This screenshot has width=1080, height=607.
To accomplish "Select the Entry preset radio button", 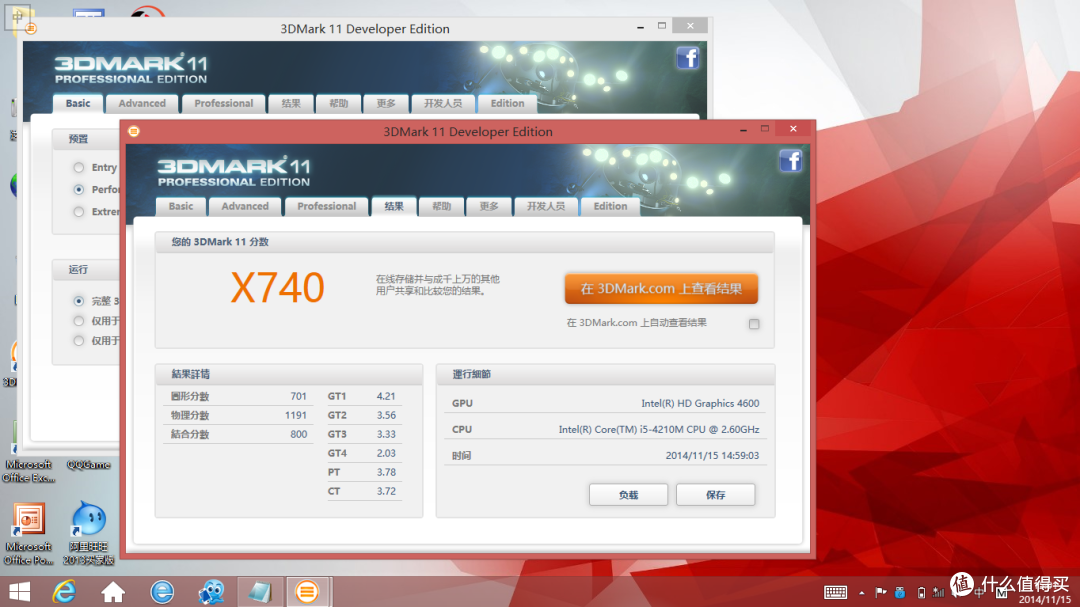I will 79,167.
